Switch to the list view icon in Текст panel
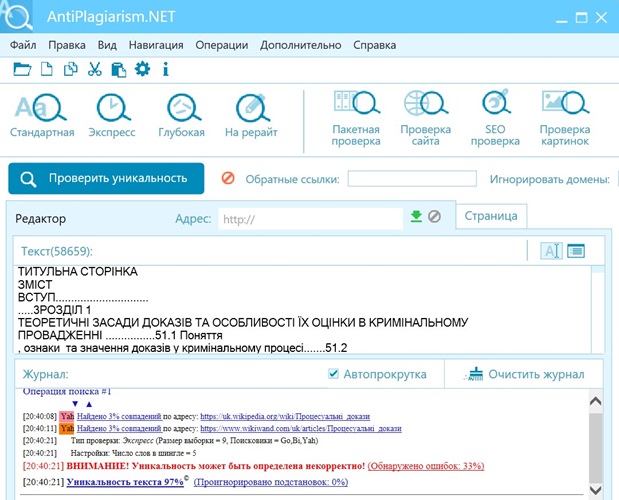 (x=576, y=251)
